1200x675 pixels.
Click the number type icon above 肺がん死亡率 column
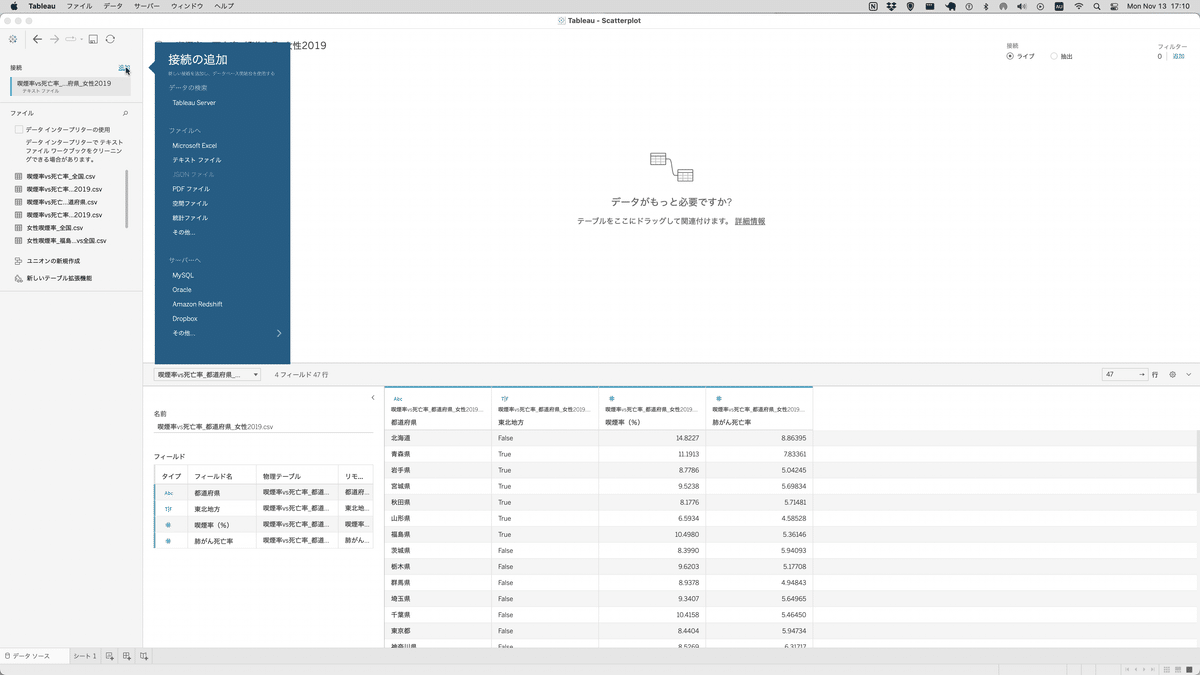coord(718,398)
